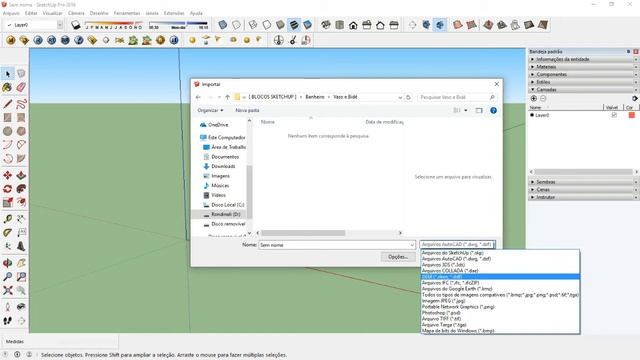Activate the Orbit camera tool
This screenshot has width=640, height=360.
(8, 263)
